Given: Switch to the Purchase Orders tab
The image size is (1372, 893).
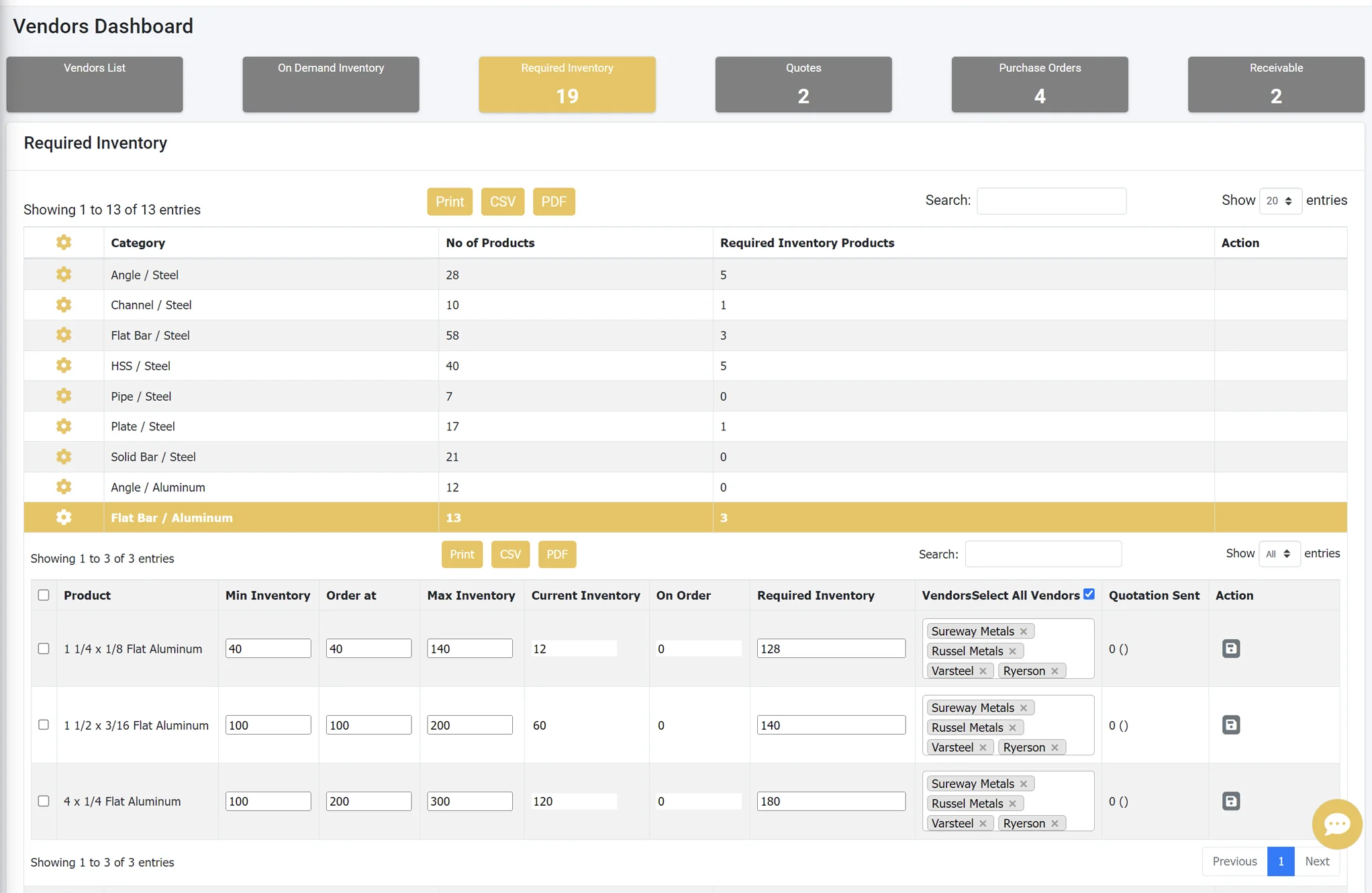Looking at the screenshot, I should pos(1039,85).
